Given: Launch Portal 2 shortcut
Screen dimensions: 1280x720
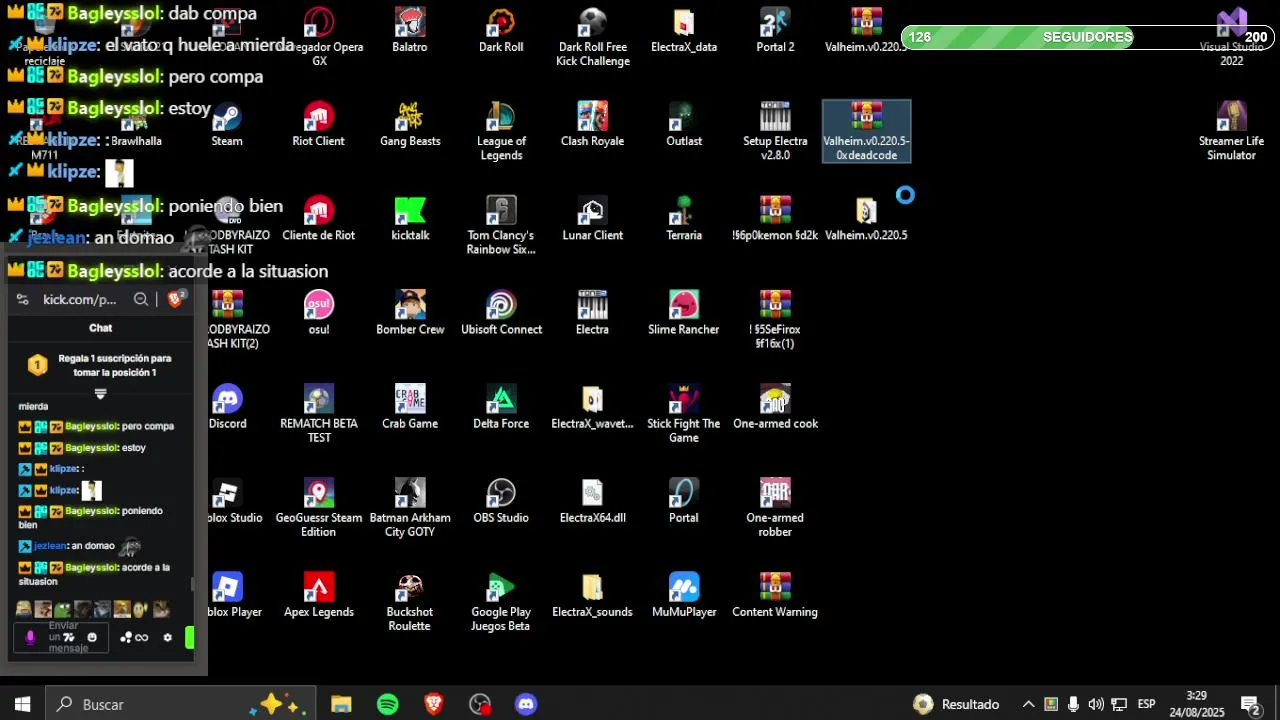Looking at the screenshot, I should coord(775,31).
